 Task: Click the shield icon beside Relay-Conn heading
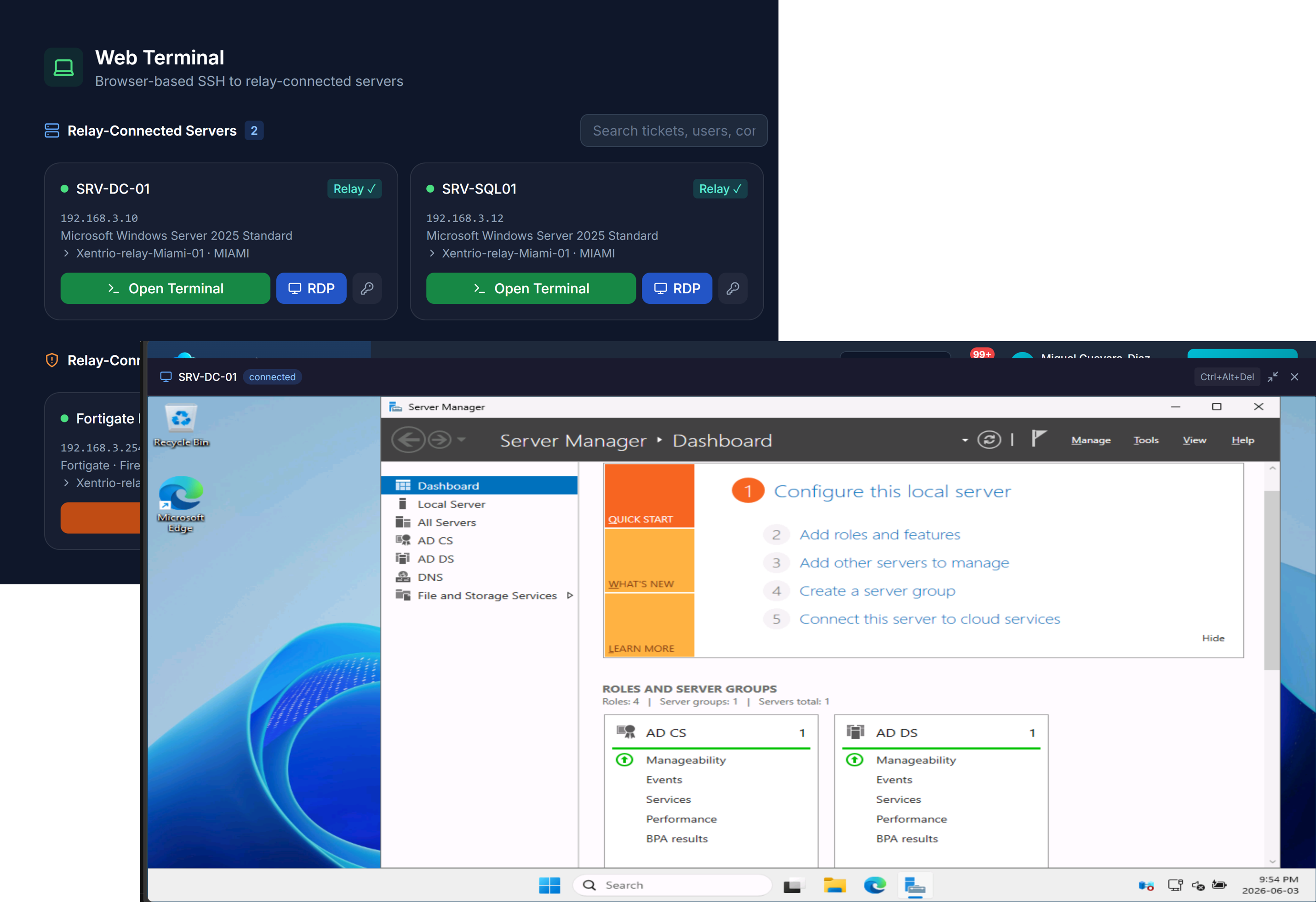click(x=52, y=360)
